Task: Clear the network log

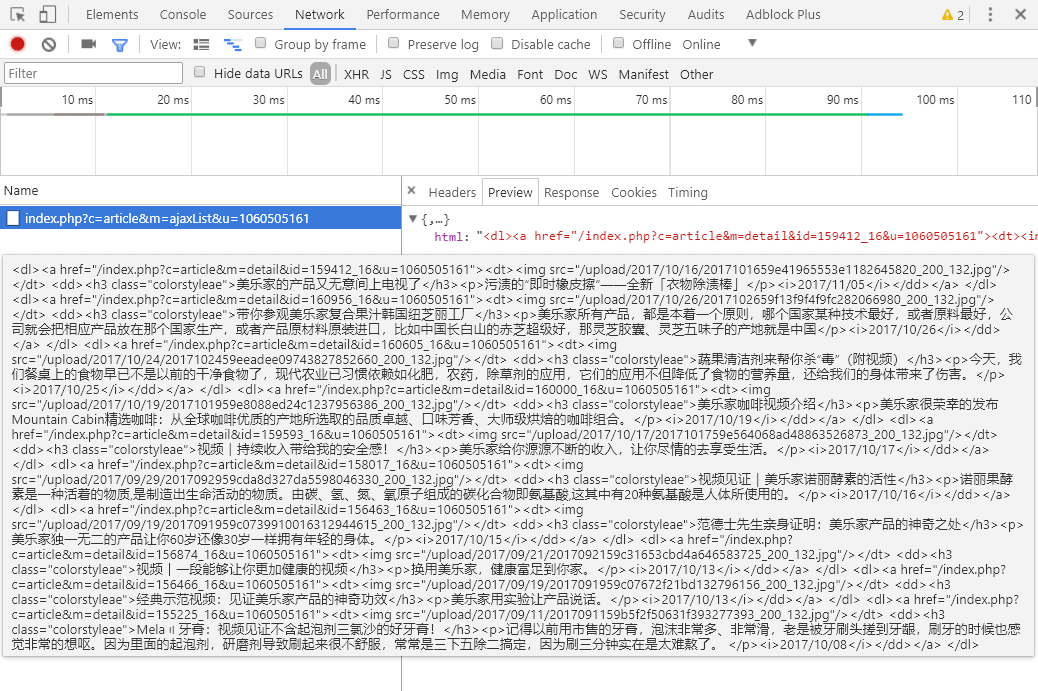Action: (49, 44)
